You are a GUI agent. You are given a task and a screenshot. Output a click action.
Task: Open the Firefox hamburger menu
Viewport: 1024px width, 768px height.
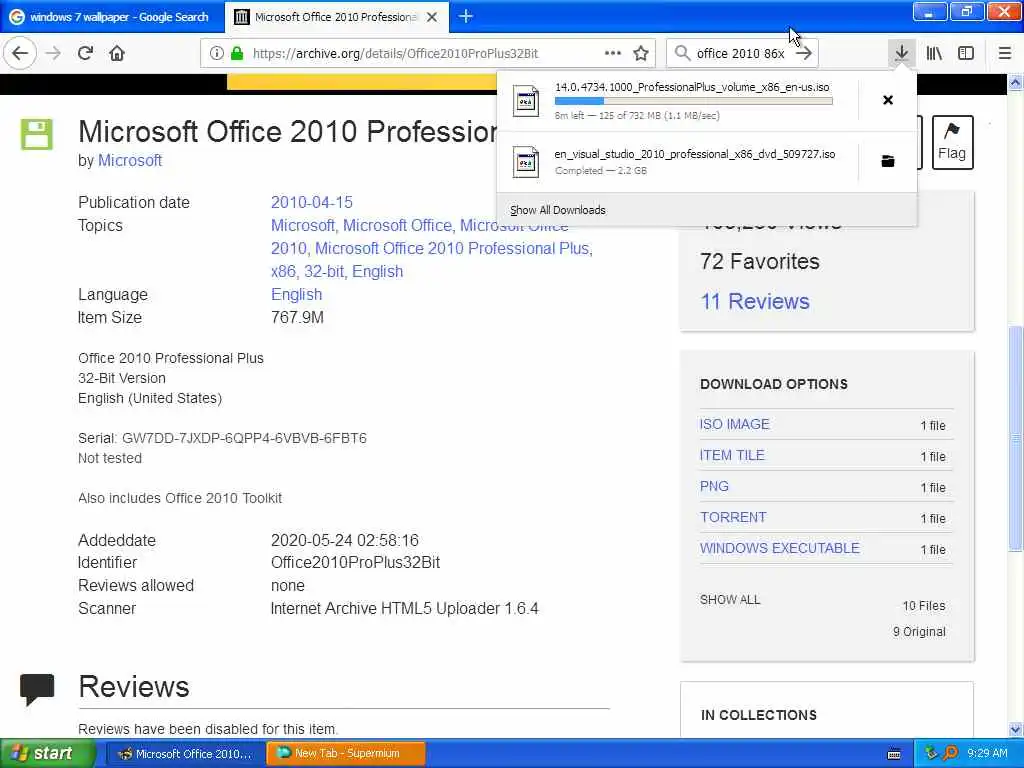pos(1004,53)
